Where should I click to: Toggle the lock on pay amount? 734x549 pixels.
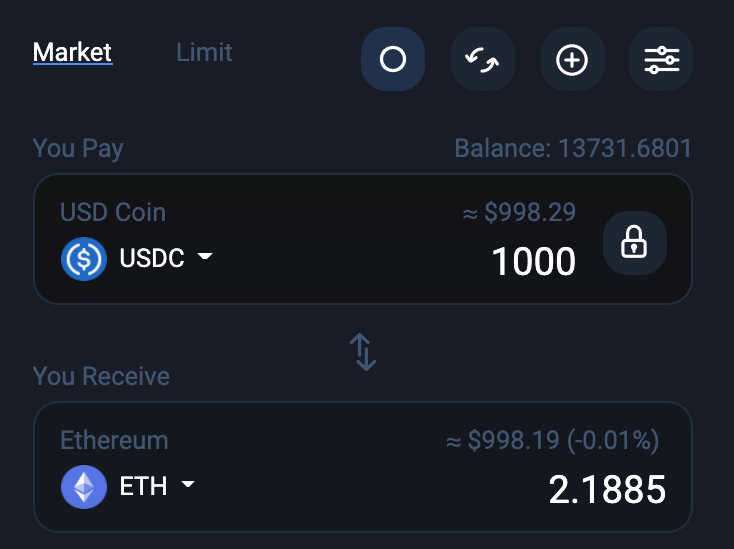(x=634, y=242)
